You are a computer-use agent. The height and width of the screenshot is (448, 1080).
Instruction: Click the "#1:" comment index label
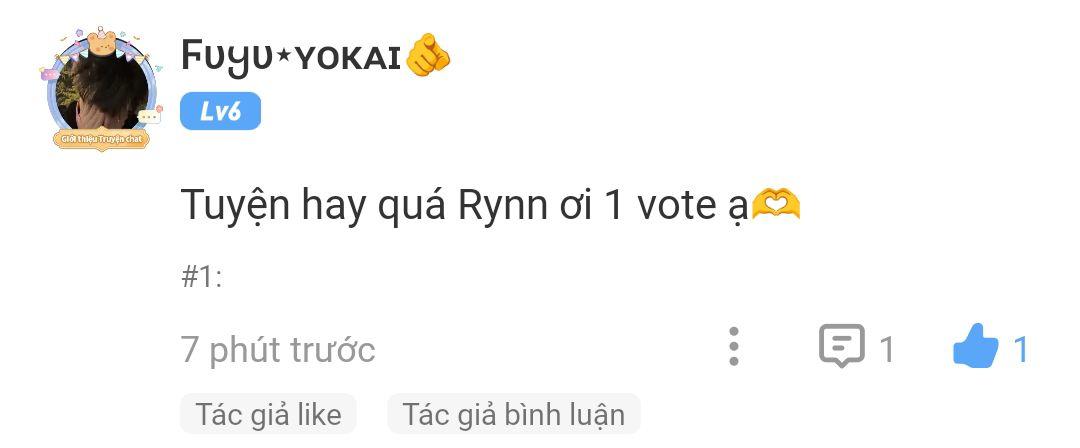click(202, 278)
